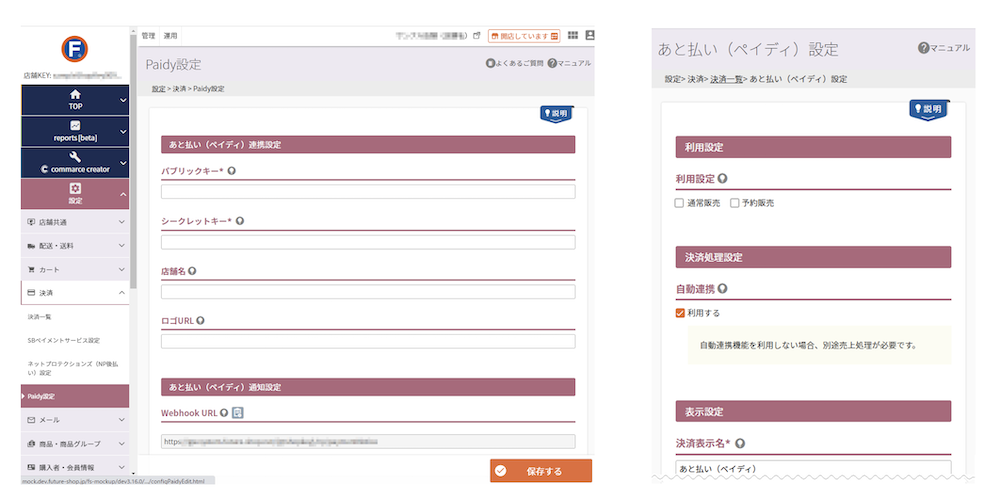Screen dimensions: 1000x500
Task: Expand the 購入者・会員情報 submenu
Action: [75, 467]
